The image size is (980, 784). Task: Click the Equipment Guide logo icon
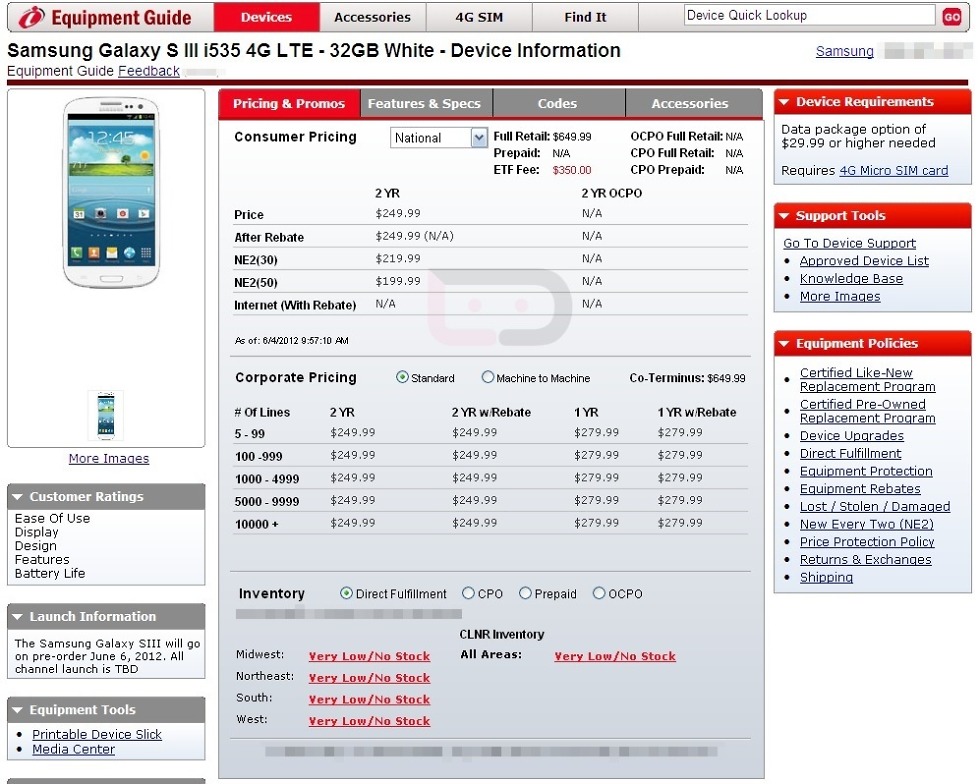tap(32, 17)
